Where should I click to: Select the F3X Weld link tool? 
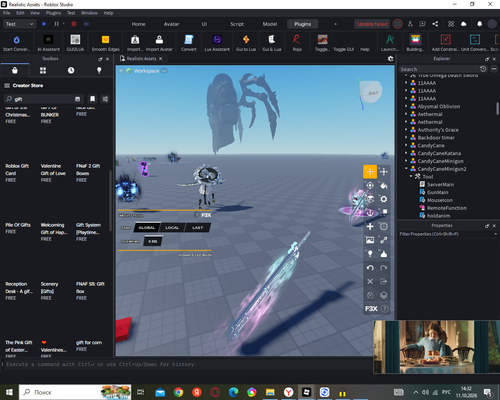pyautogui.click(x=384, y=240)
